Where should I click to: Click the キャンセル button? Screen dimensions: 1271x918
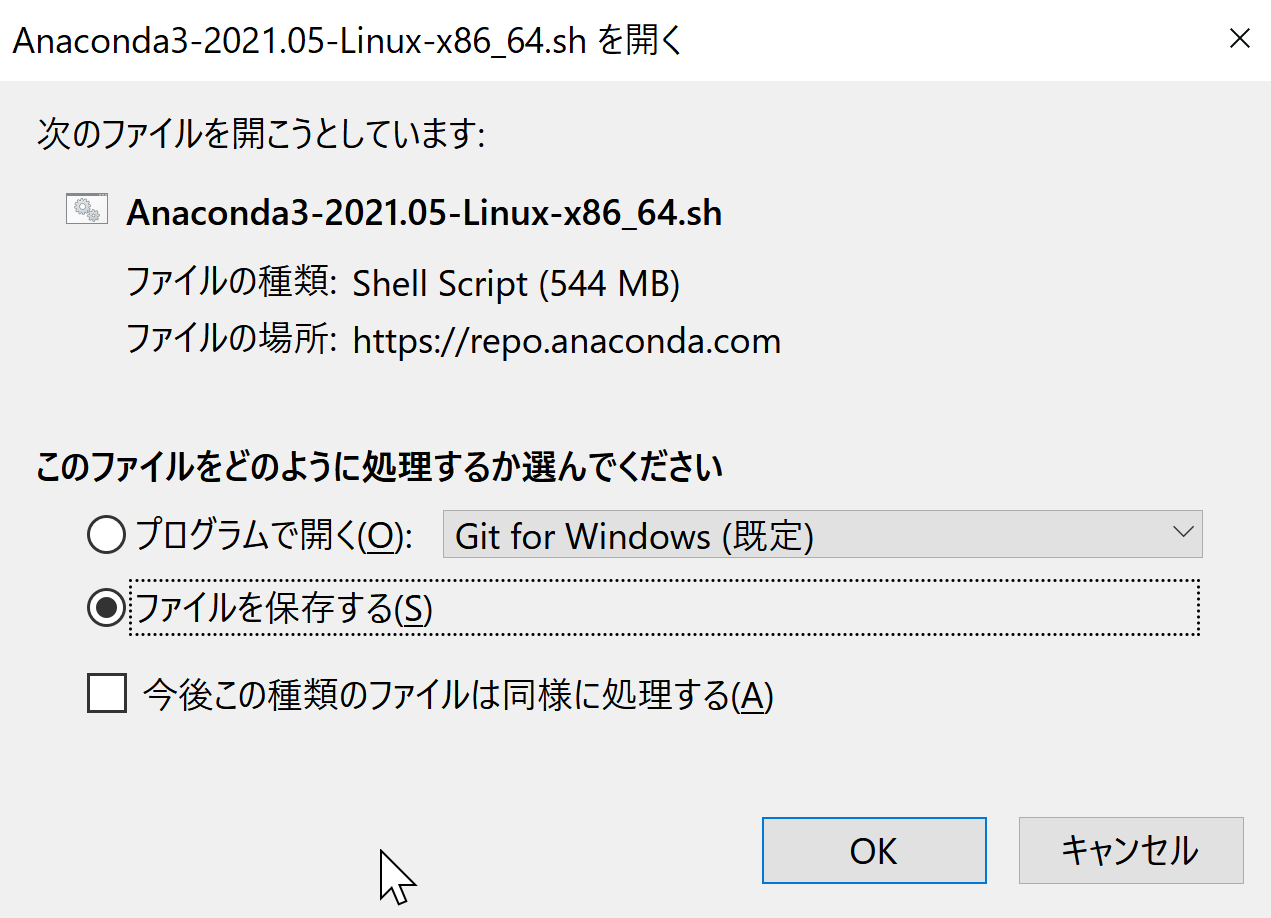1130,850
